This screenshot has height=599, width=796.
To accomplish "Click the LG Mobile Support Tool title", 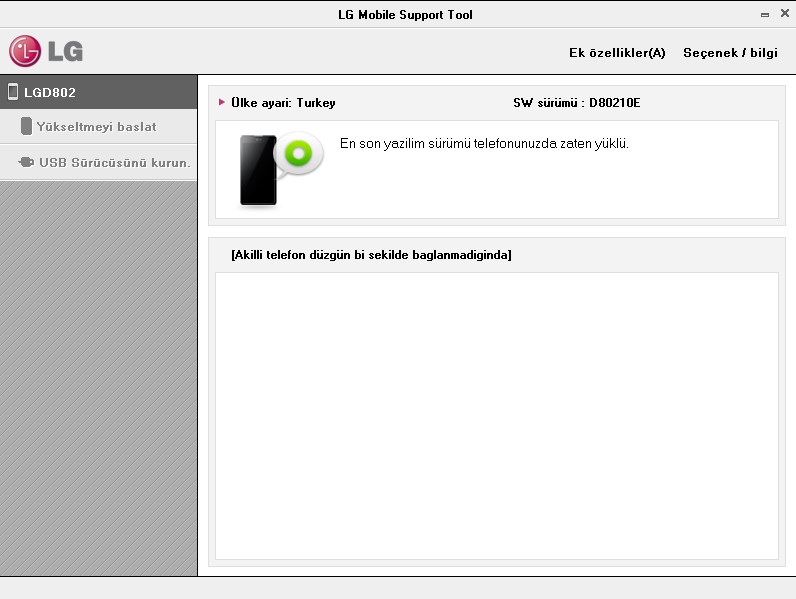I will [405, 15].
